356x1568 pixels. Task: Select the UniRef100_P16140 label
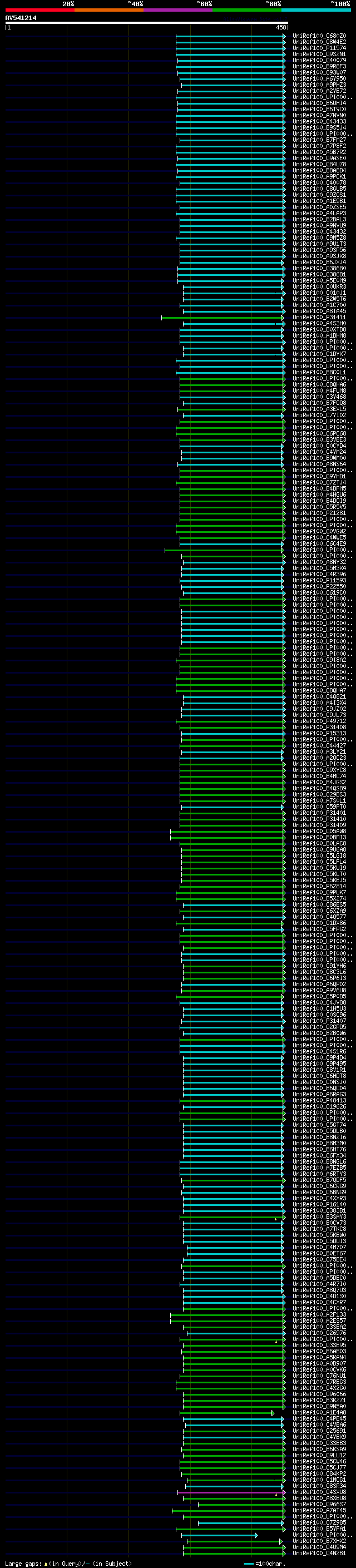pos(319,1204)
